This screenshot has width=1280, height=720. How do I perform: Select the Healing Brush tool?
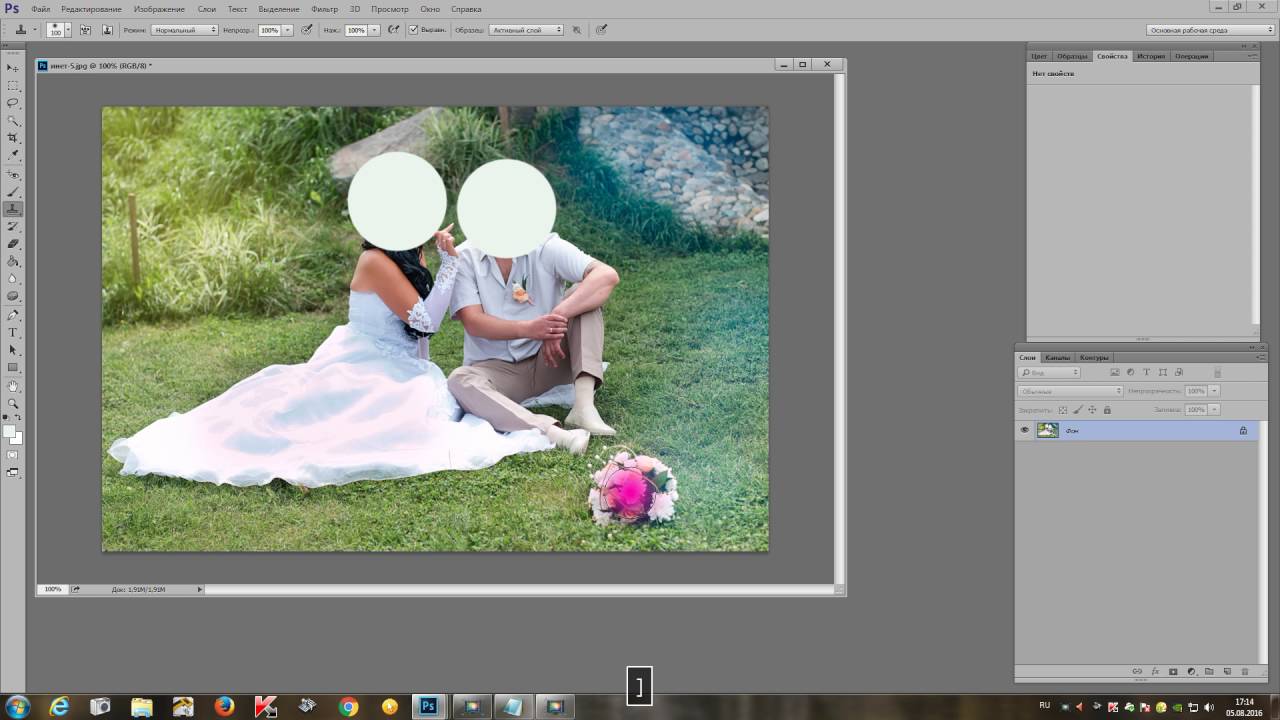tap(13, 174)
